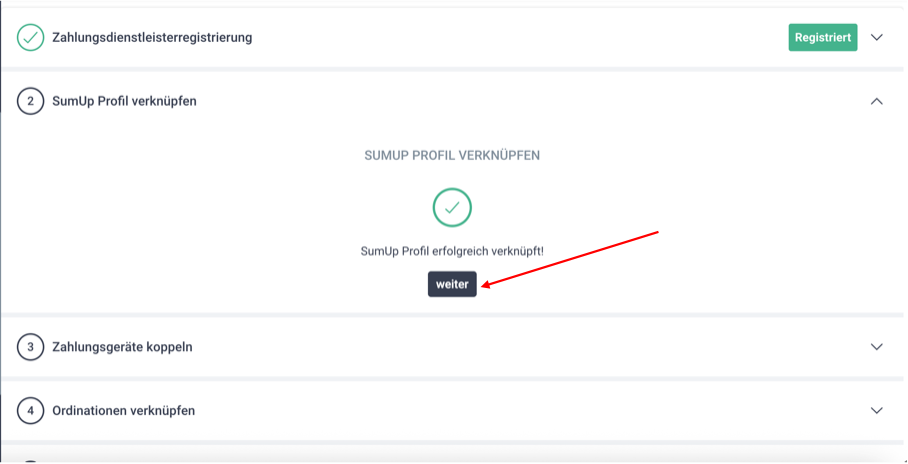Click the SUMUP PROFIL VERKNÜPFEN uppercase heading

coord(452,156)
